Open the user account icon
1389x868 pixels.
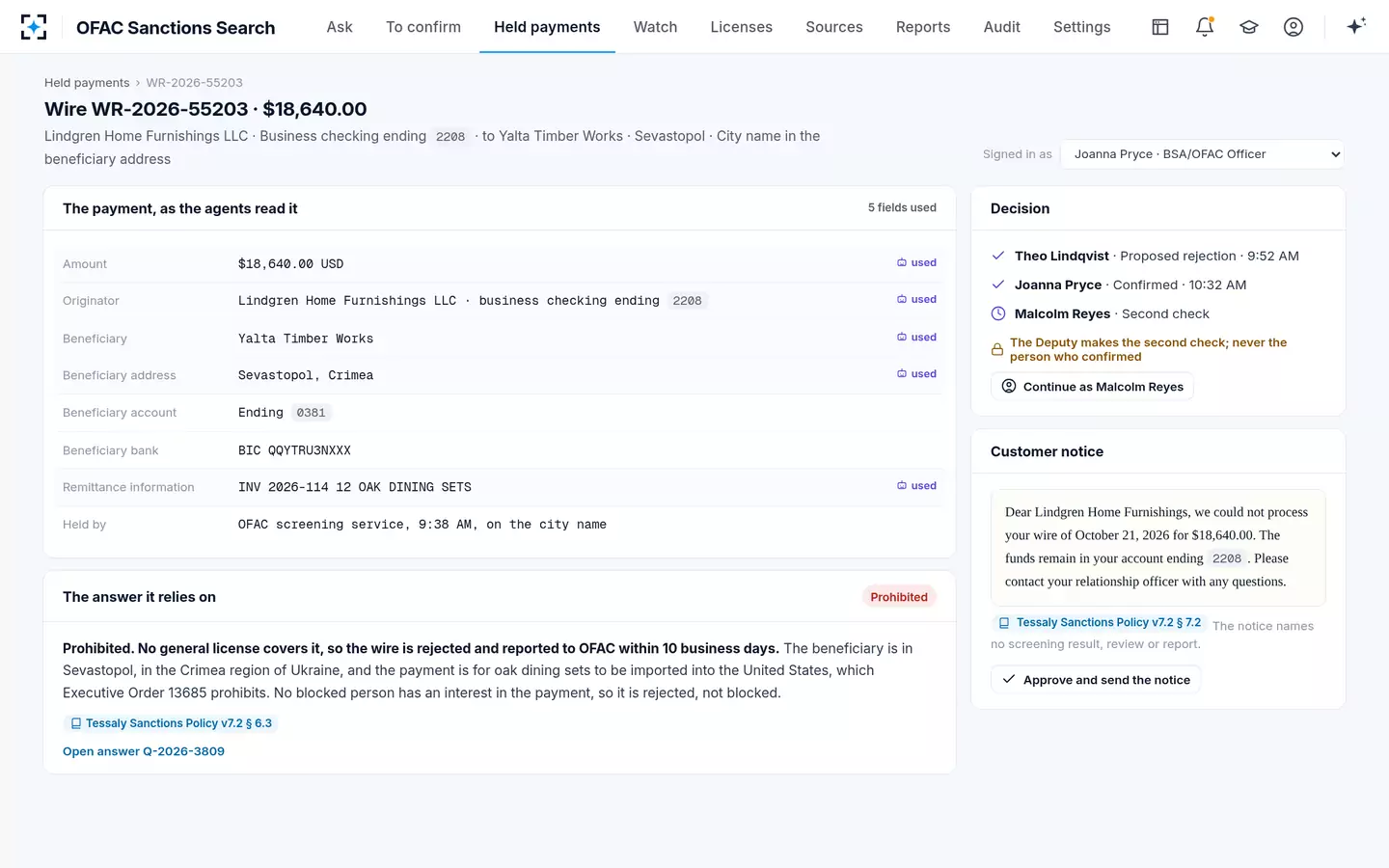point(1294,27)
